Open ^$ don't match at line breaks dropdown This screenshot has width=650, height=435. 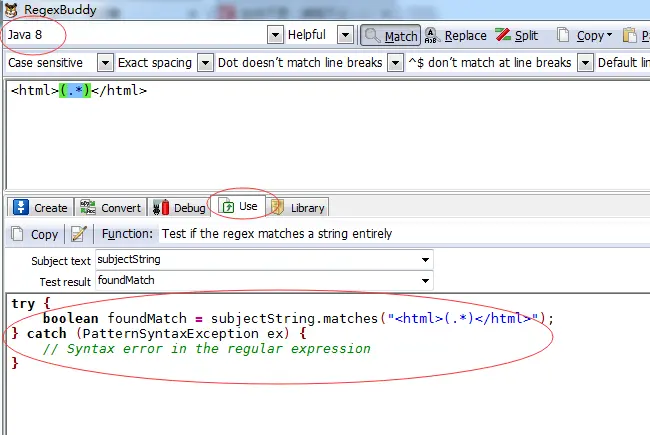pos(585,63)
